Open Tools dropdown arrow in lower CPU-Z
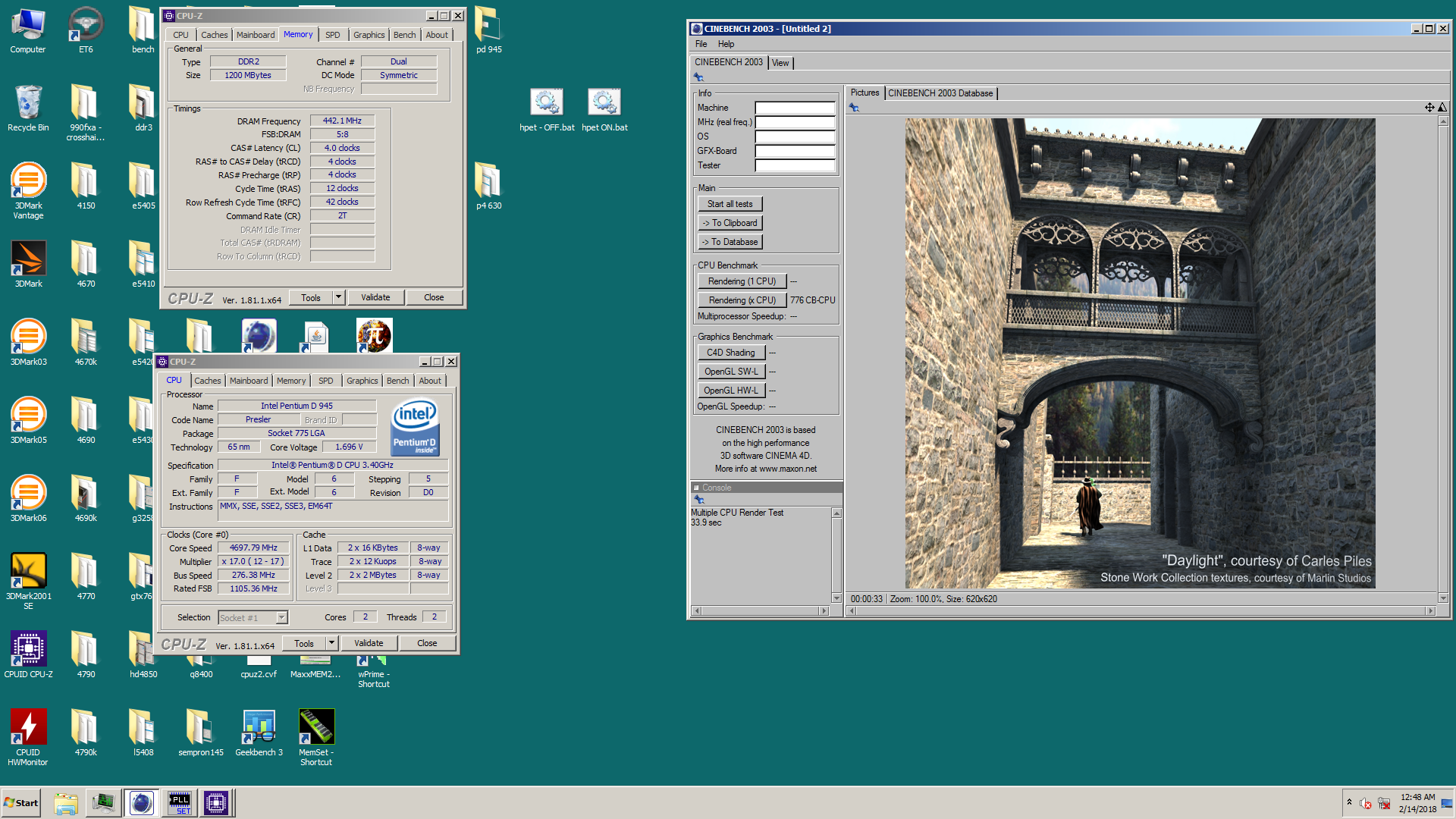 (332, 643)
